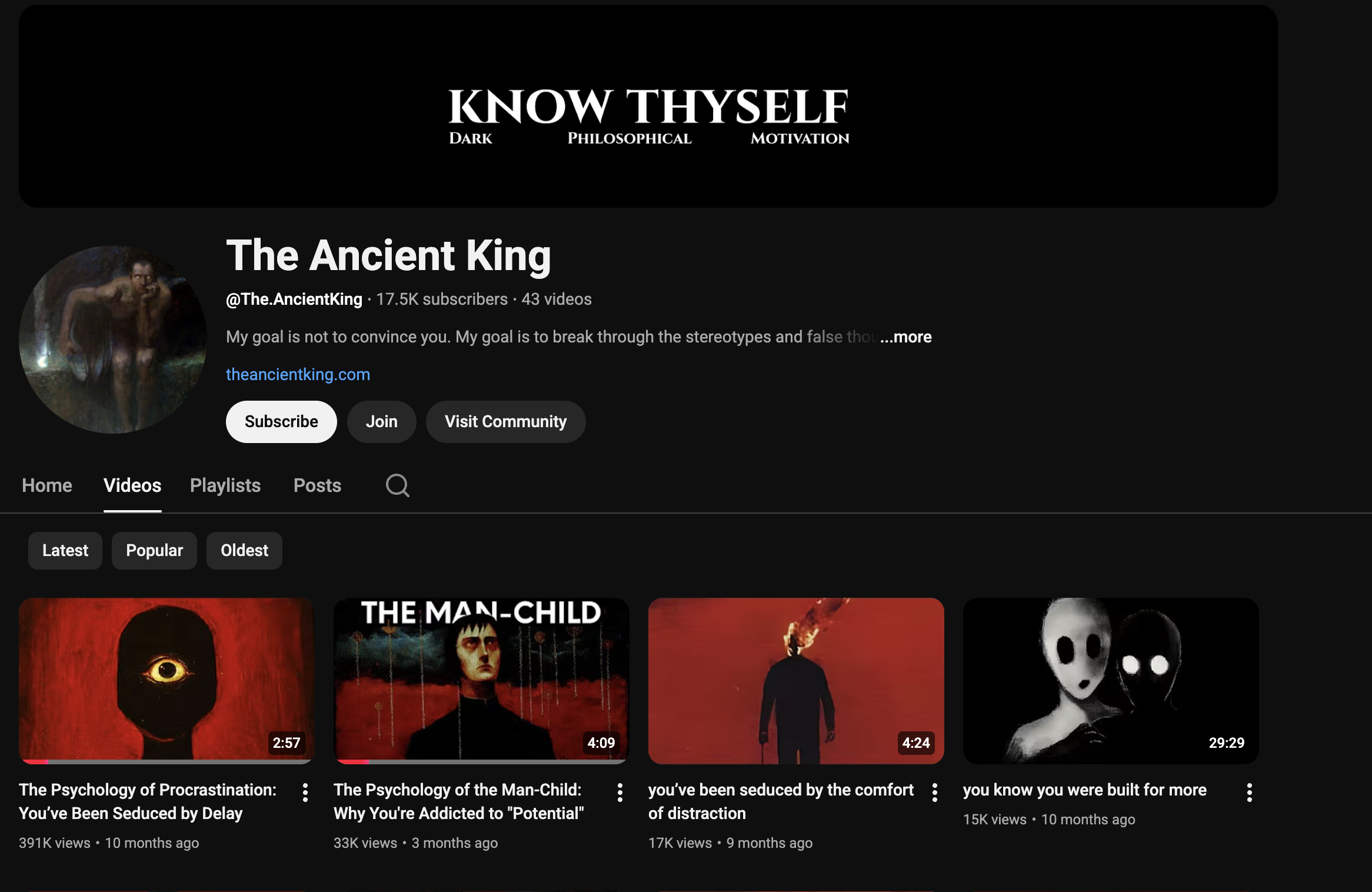
Task: Open the 29:29 built for more thumbnail
Action: (x=1111, y=681)
